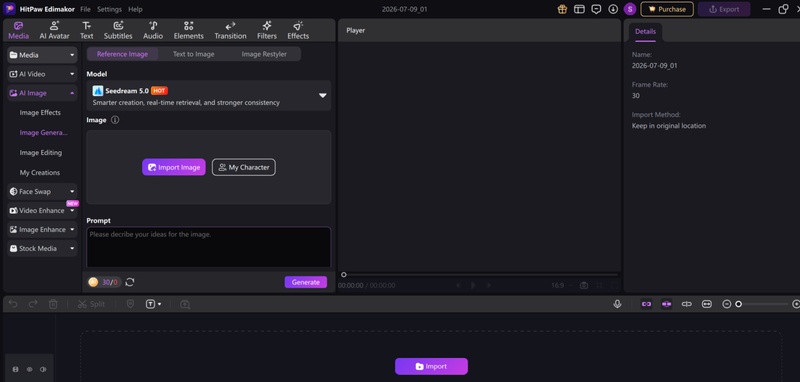Viewport: 800px width, 382px height.
Task: Mute the track with speaker icon
Action: point(43,369)
